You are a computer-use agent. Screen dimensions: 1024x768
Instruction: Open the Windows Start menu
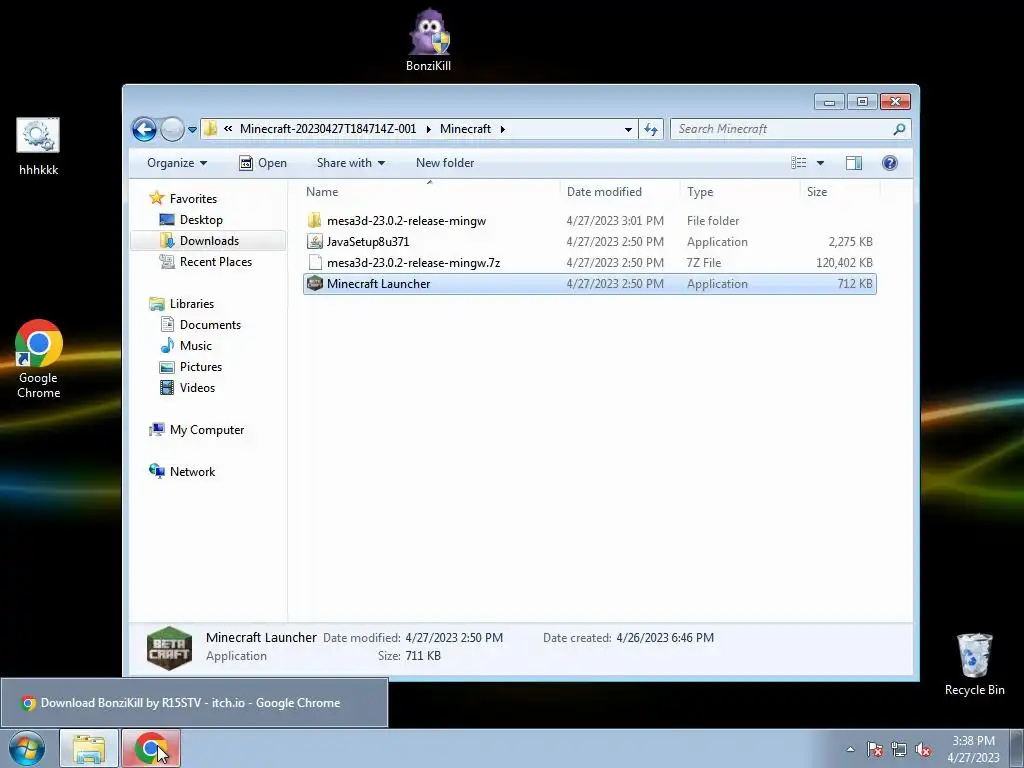point(27,748)
